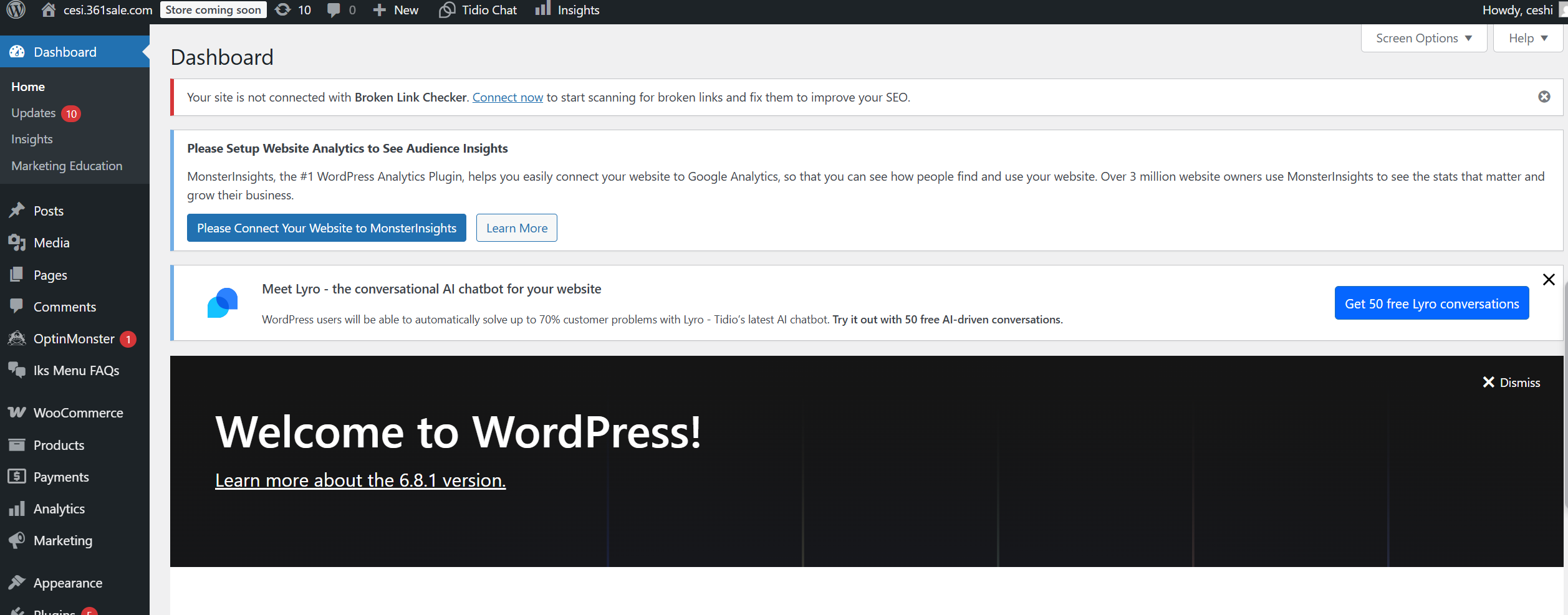
Task: Click the WordPress logo in admin bar
Action: 16,10
